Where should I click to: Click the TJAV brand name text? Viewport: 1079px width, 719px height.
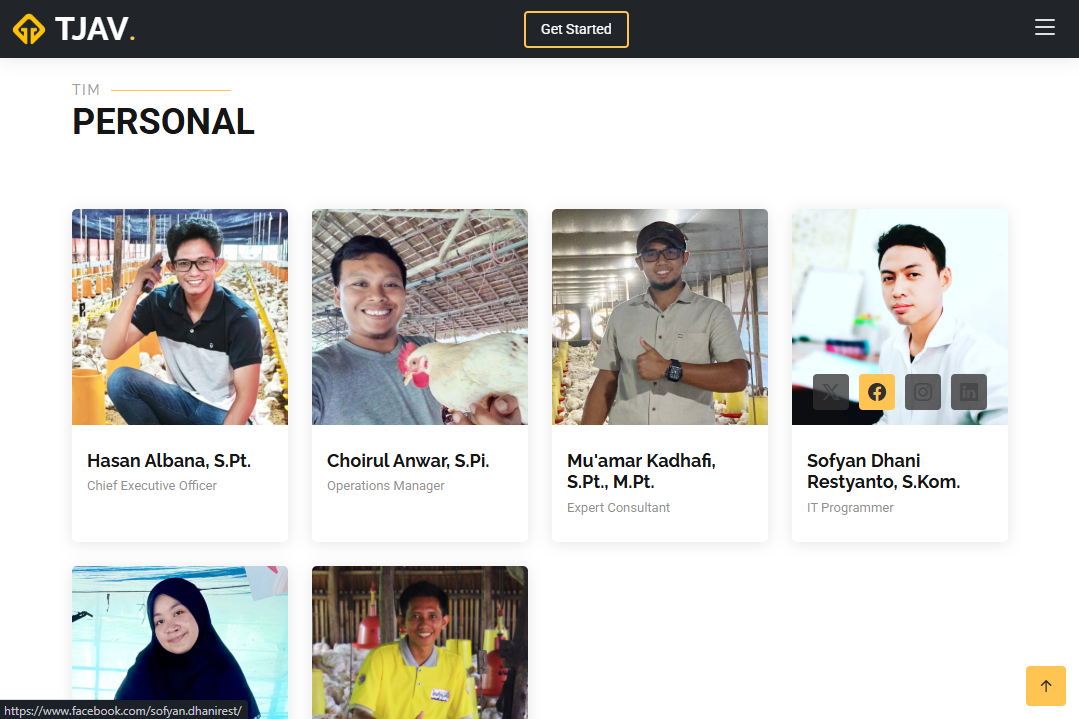tap(95, 29)
